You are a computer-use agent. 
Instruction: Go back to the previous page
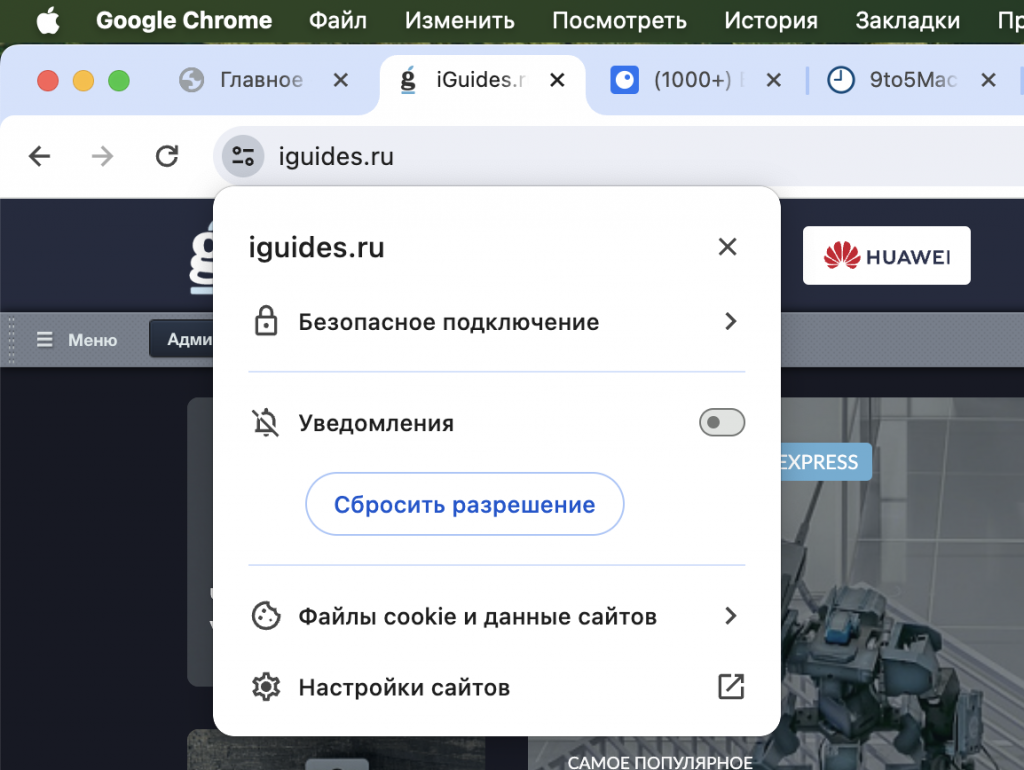tap(40, 156)
